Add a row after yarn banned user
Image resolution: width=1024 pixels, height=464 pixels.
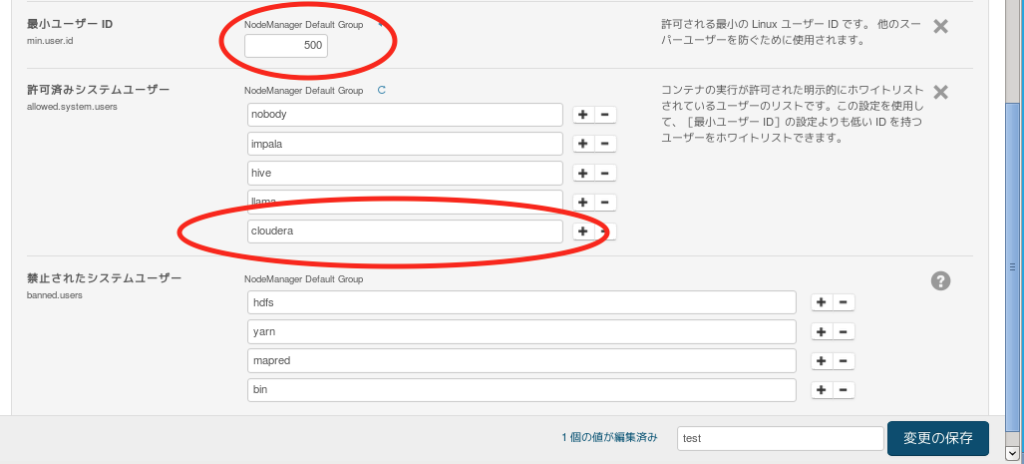(x=822, y=332)
